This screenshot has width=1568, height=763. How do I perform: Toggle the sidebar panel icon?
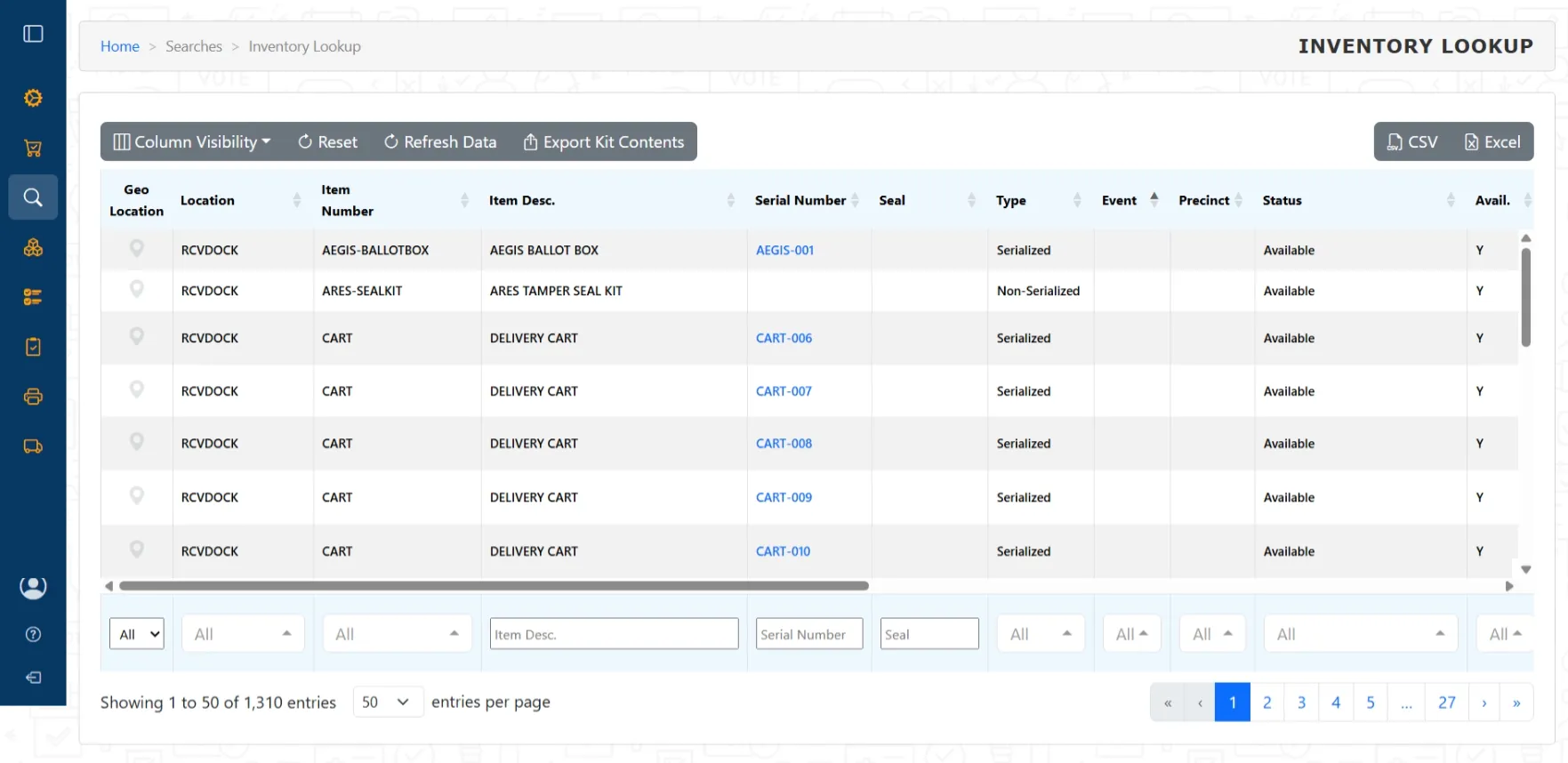click(33, 34)
